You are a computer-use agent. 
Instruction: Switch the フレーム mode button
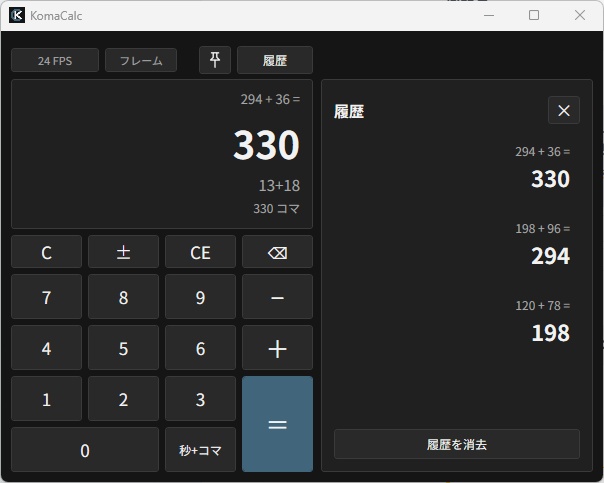[141, 60]
